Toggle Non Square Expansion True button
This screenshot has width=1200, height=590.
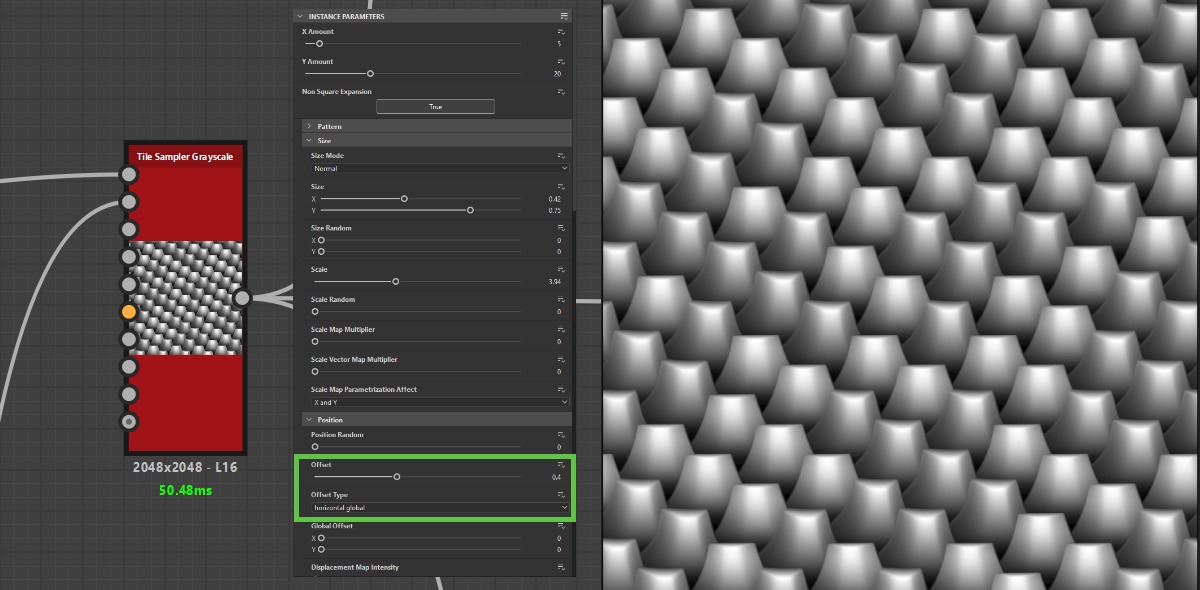click(435, 107)
